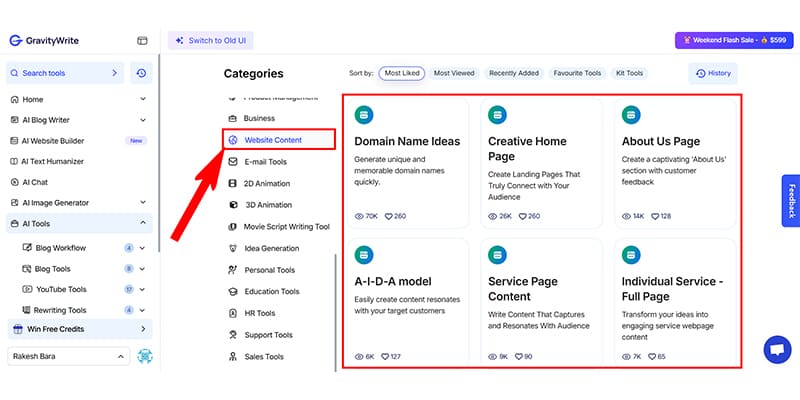Screen dimensions: 800x400
Task: Expand the AI Image Generator chevron
Action: [143, 203]
